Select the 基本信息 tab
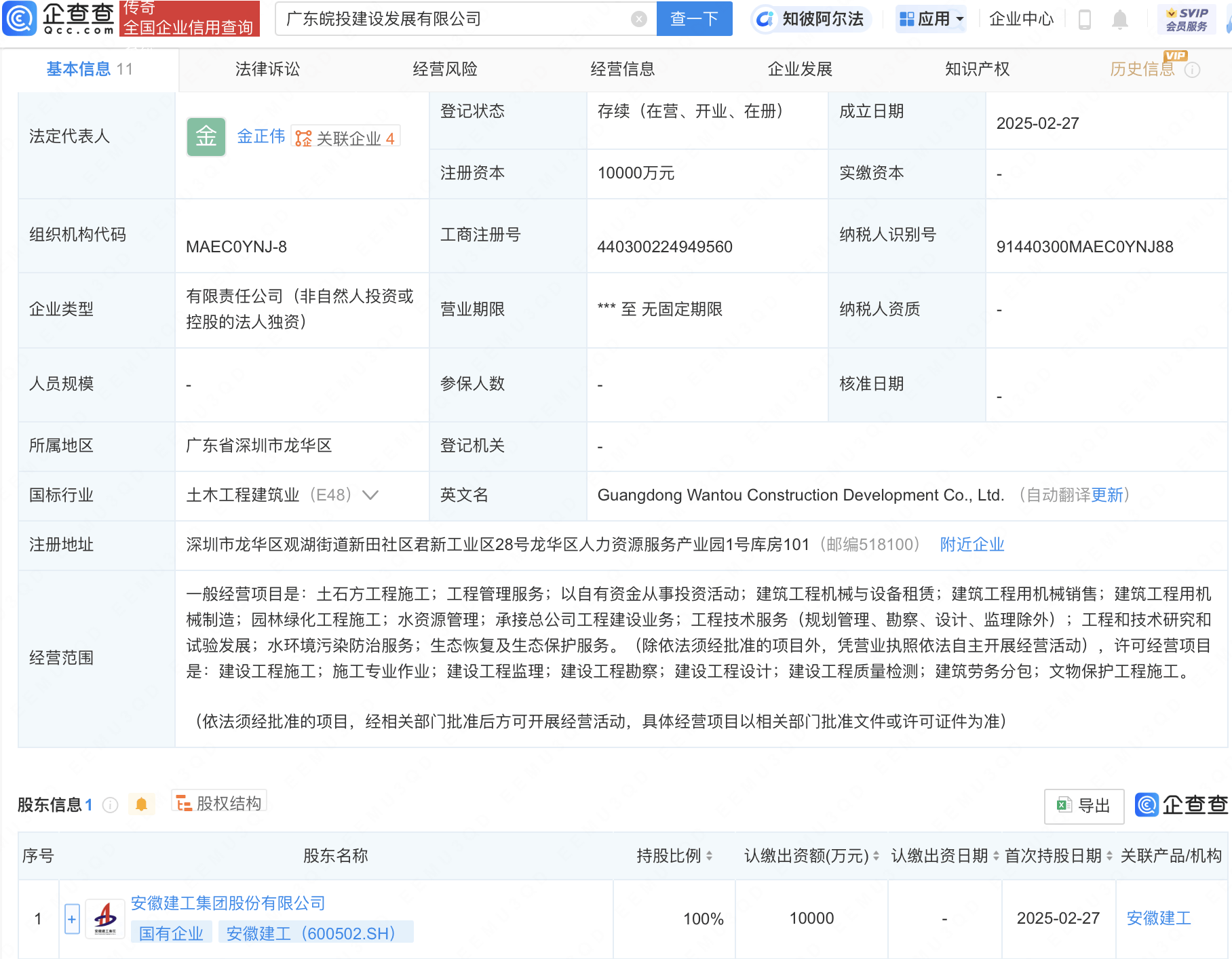1232x959 pixels. click(90, 69)
